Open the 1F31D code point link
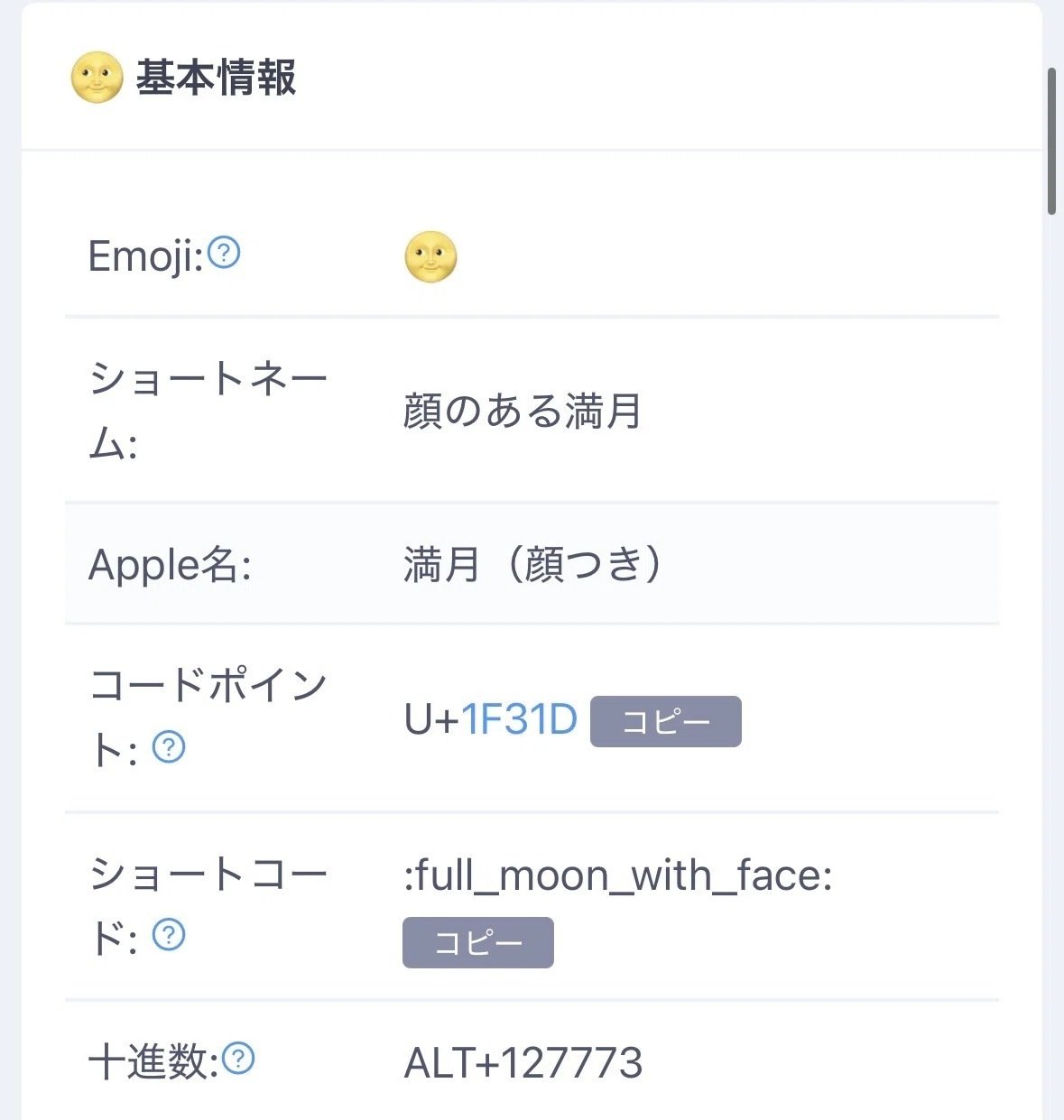Screen dimensions: 1064x1120 [519, 720]
